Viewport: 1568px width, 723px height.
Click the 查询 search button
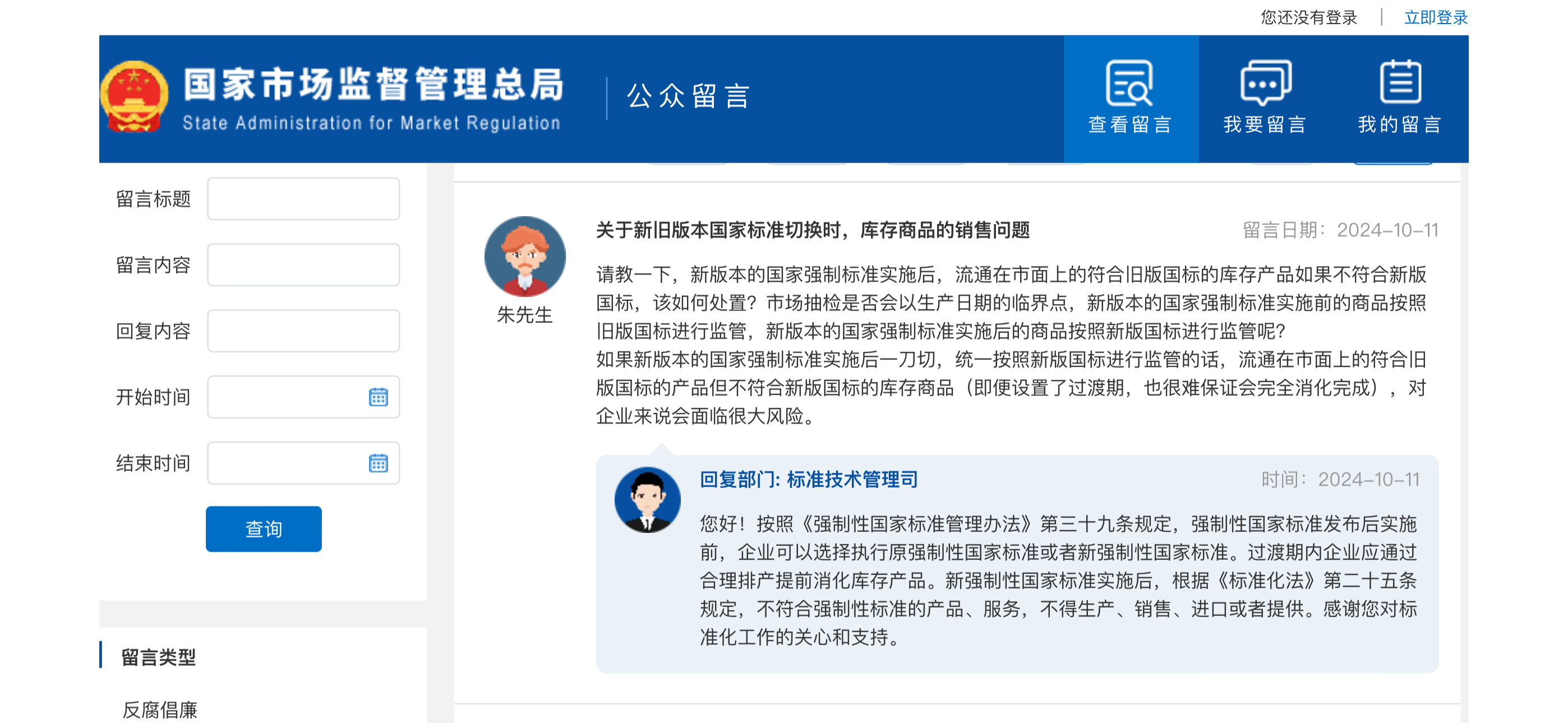[264, 529]
